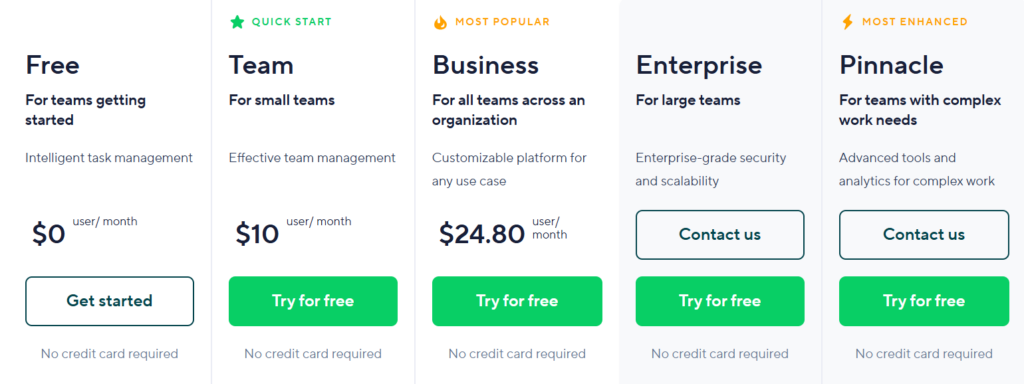
Task: Click the MOST POPULAR label text
Action: (502, 22)
